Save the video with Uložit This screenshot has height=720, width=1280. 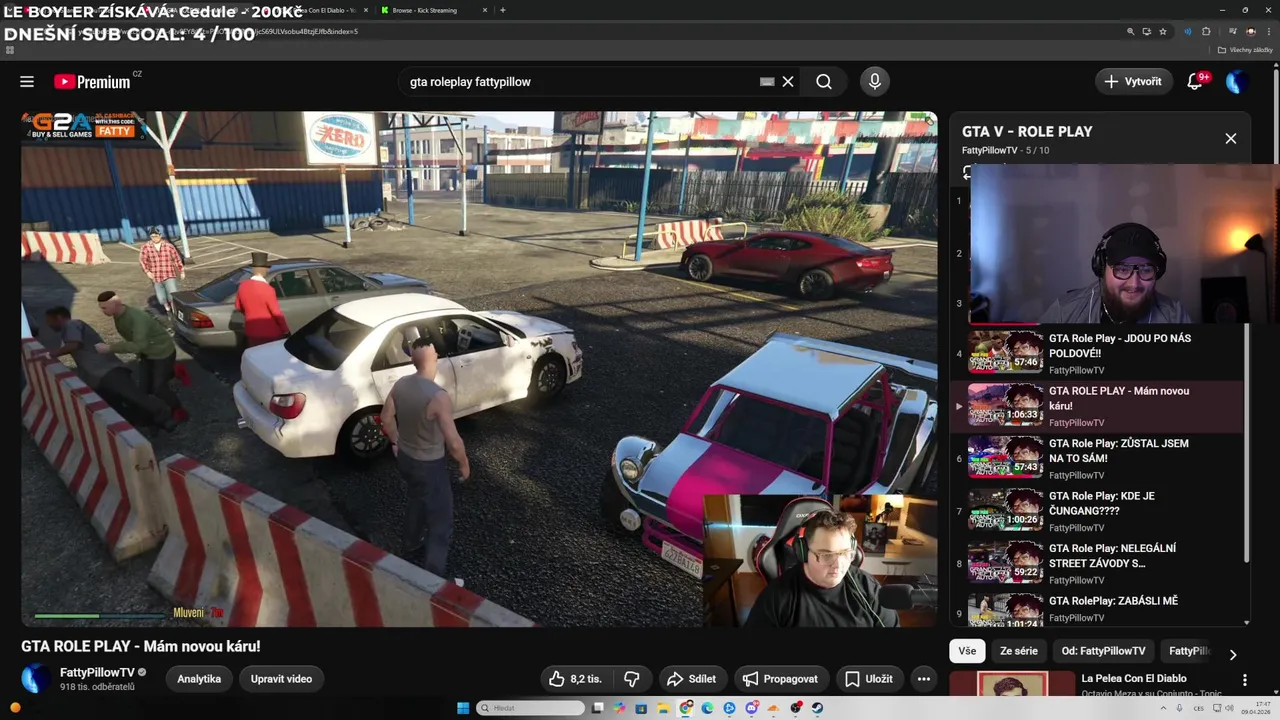click(868, 679)
